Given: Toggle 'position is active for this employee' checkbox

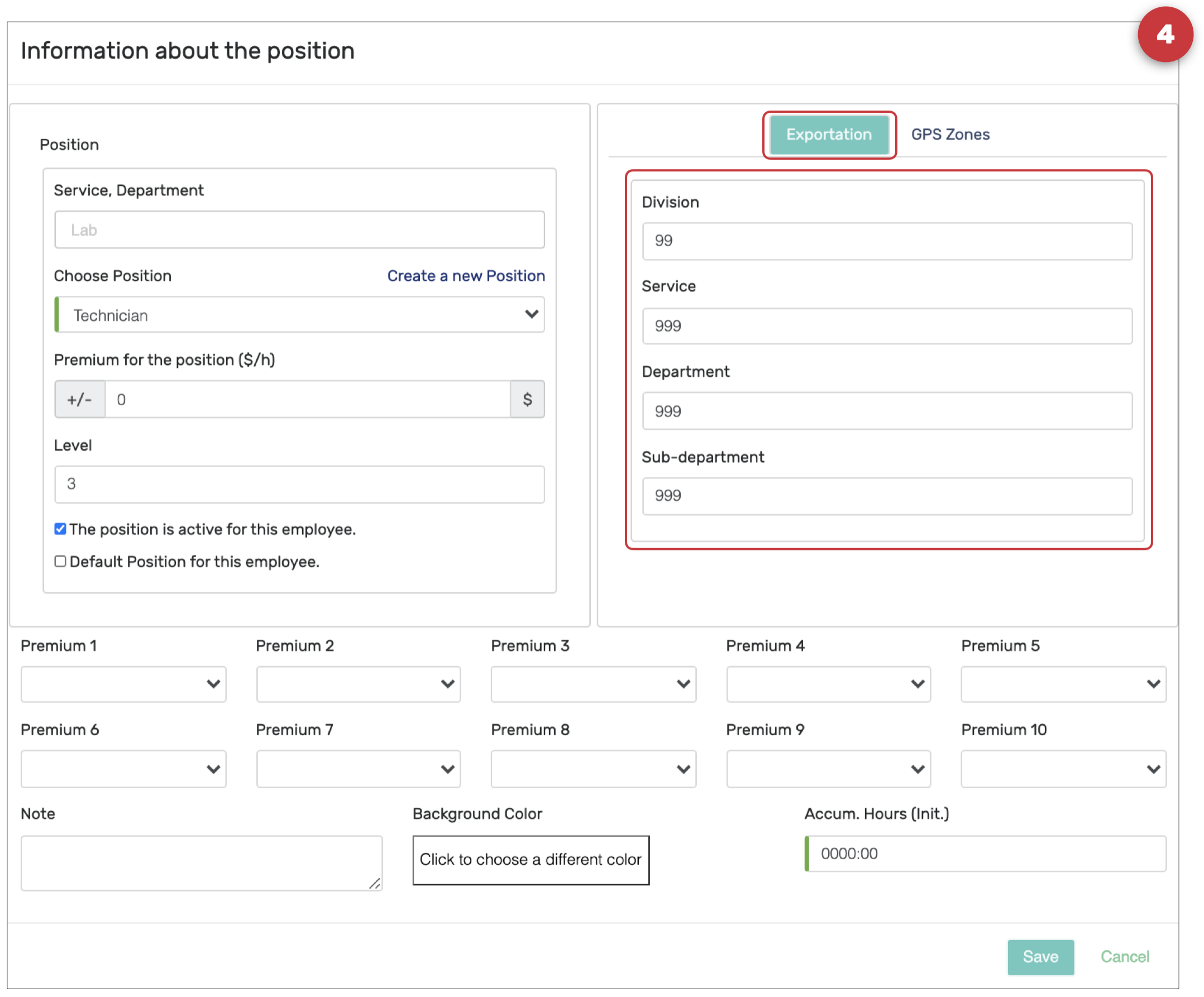Looking at the screenshot, I should coord(60,529).
